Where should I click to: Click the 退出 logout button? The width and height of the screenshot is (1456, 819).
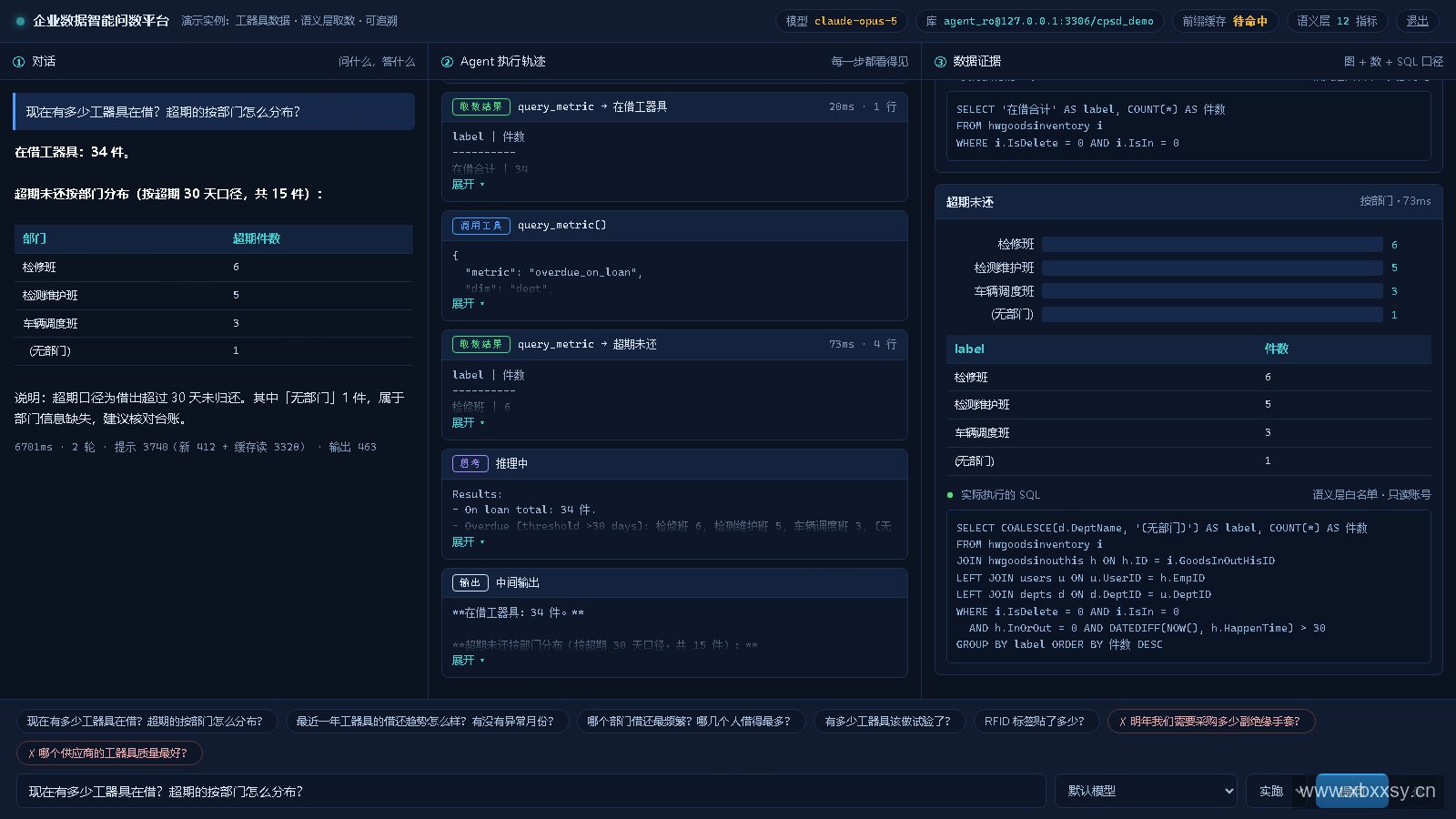tap(1417, 21)
